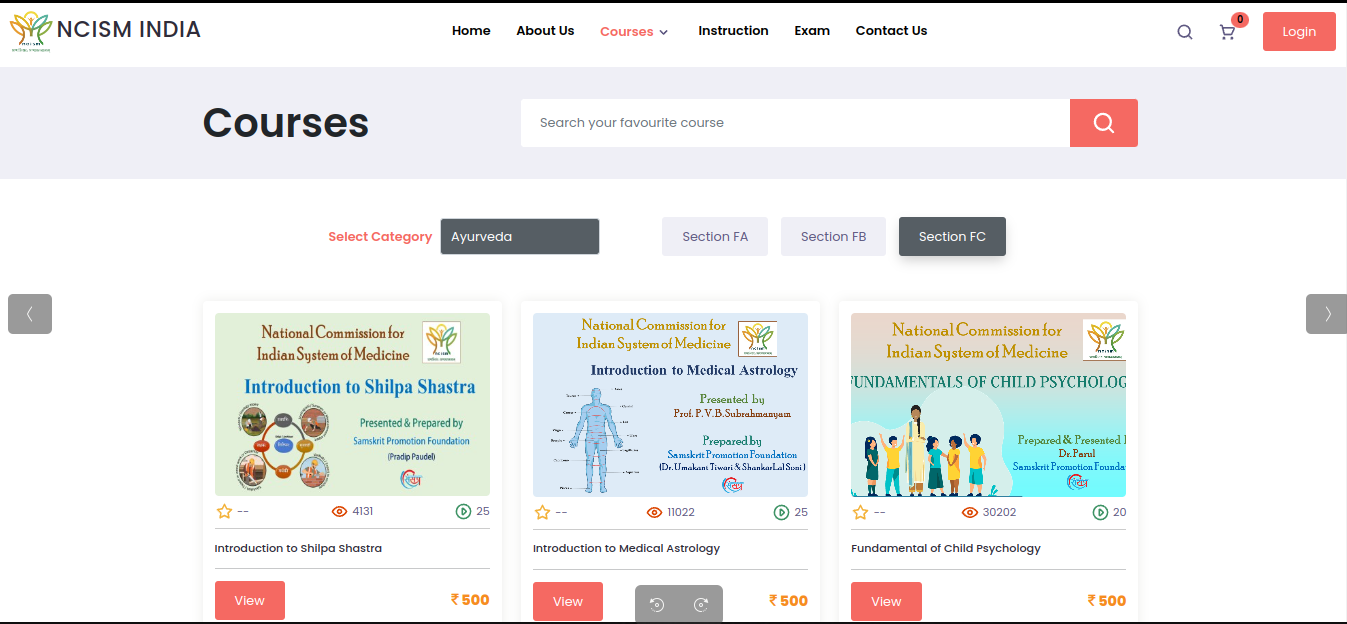Click the rotate right icon in the bottom overlay
1347x624 pixels.
[701, 604]
